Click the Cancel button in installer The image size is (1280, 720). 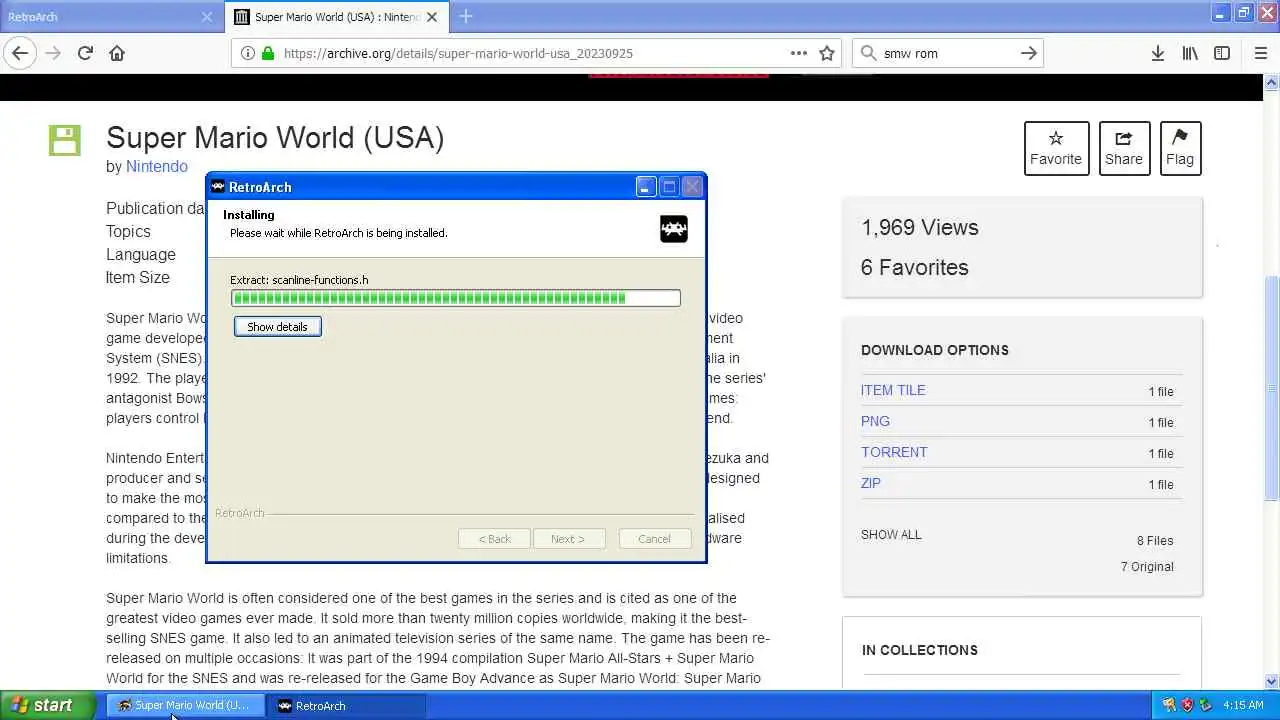(x=654, y=539)
